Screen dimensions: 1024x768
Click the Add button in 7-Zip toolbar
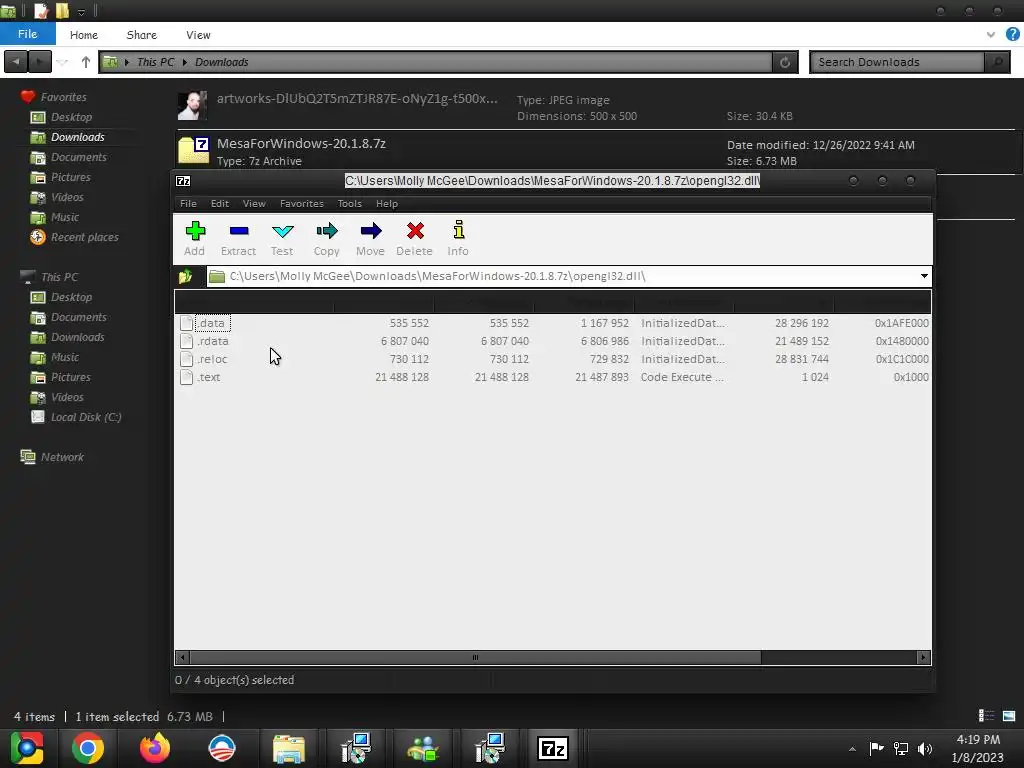pyautogui.click(x=195, y=239)
